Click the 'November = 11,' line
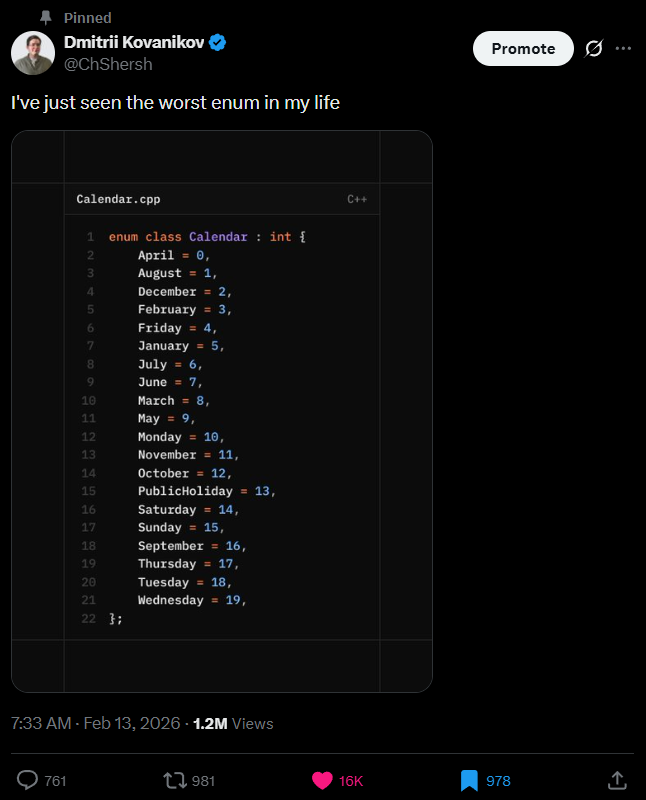The width and height of the screenshot is (646, 800). point(188,454)
